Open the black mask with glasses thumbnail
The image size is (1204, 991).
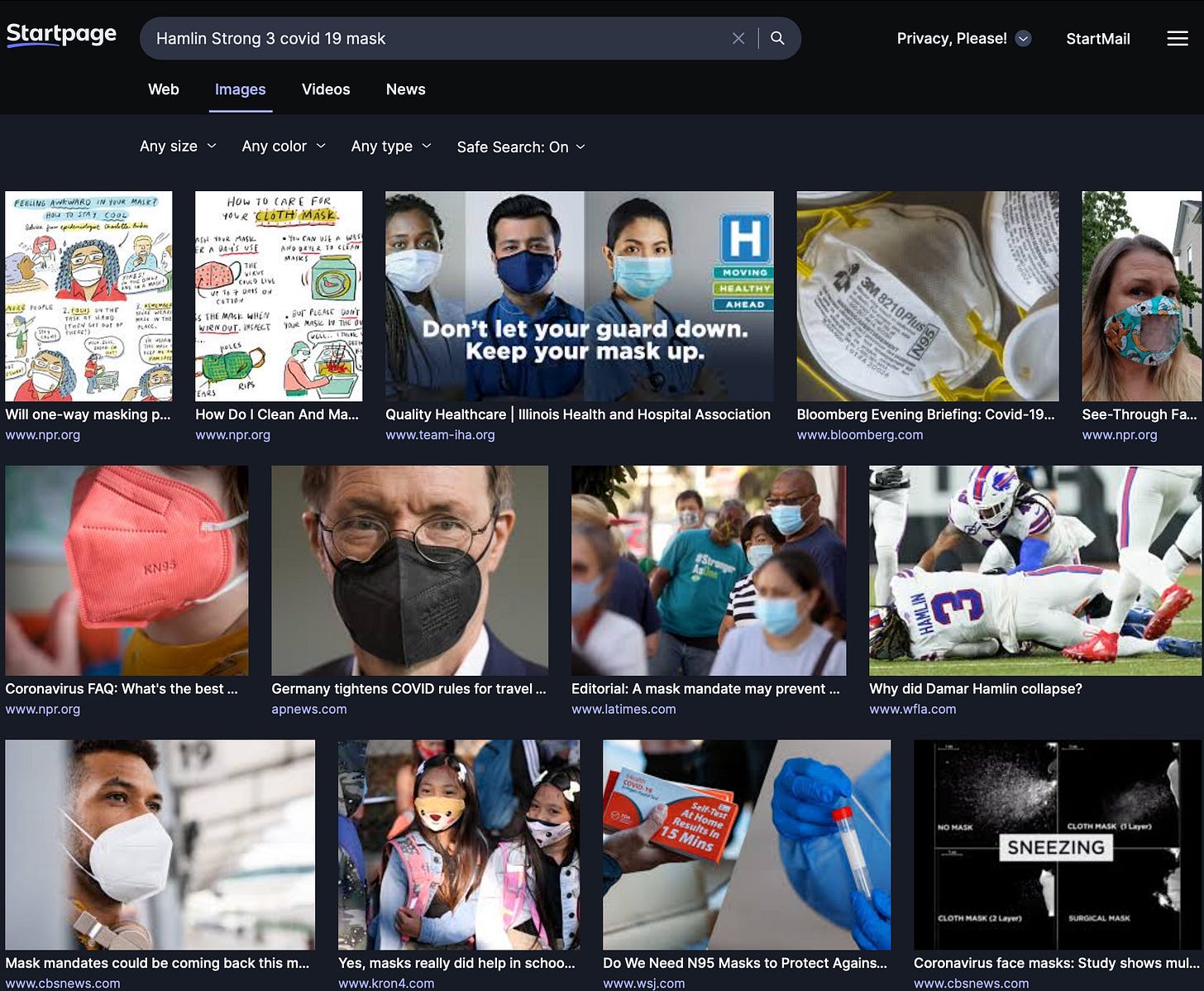tap(409, 570)
